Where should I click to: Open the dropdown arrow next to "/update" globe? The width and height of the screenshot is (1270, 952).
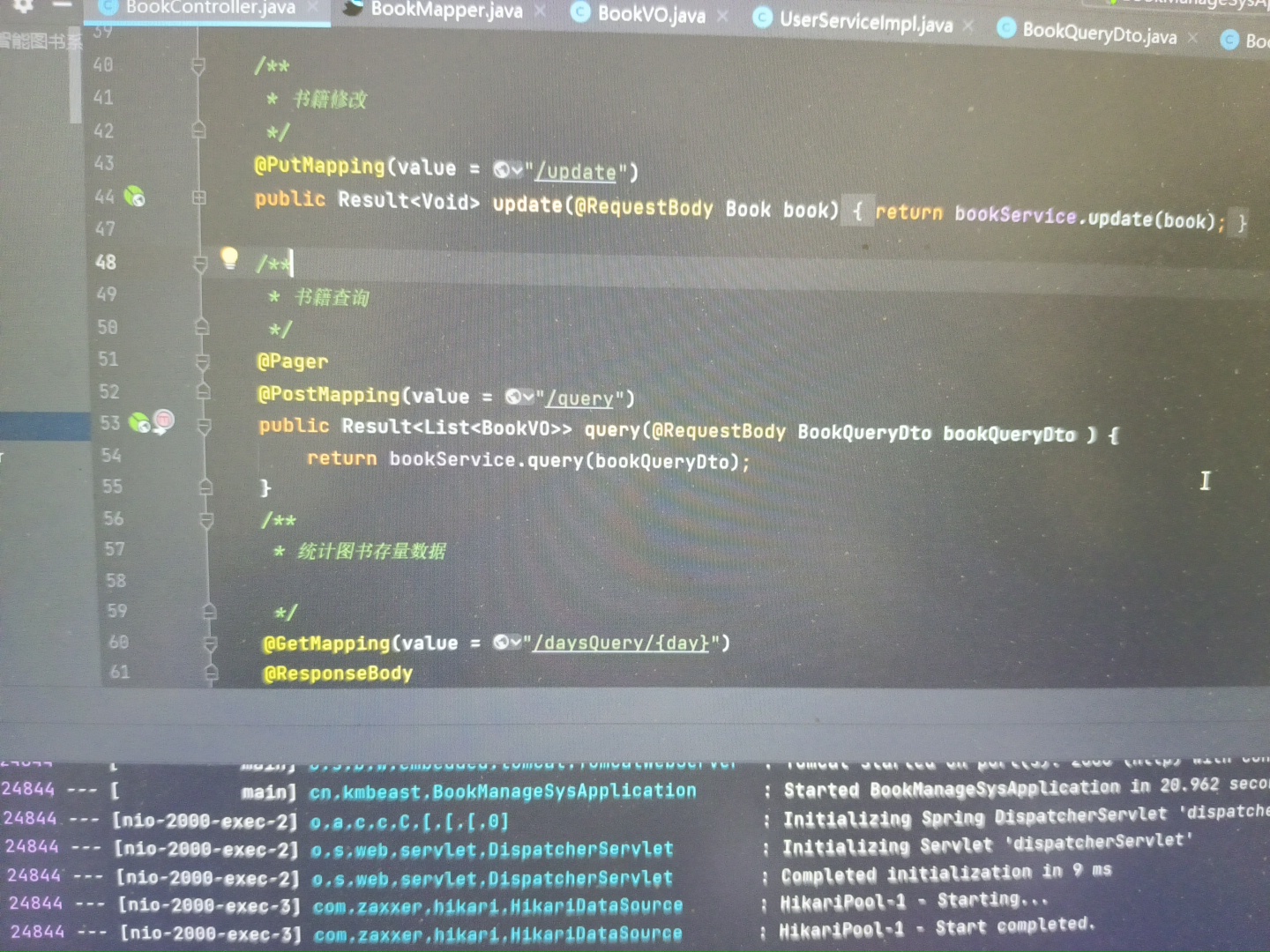518,170
